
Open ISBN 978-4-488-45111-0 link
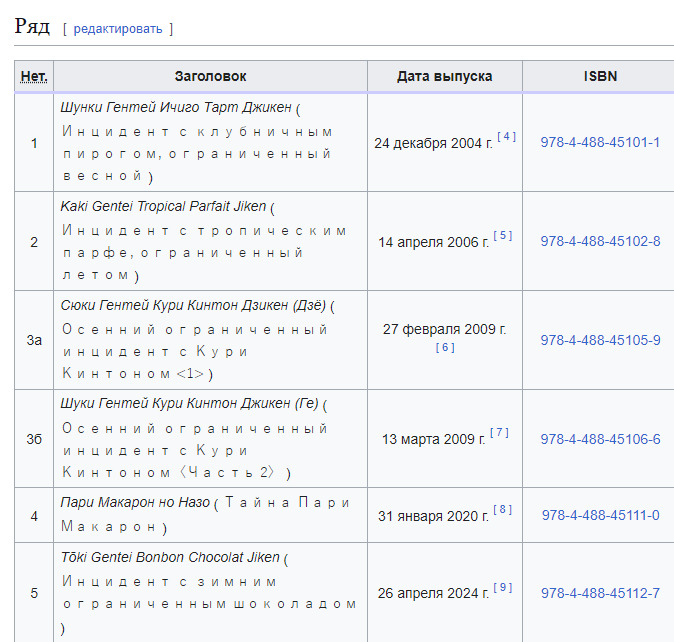pos(600,515)
